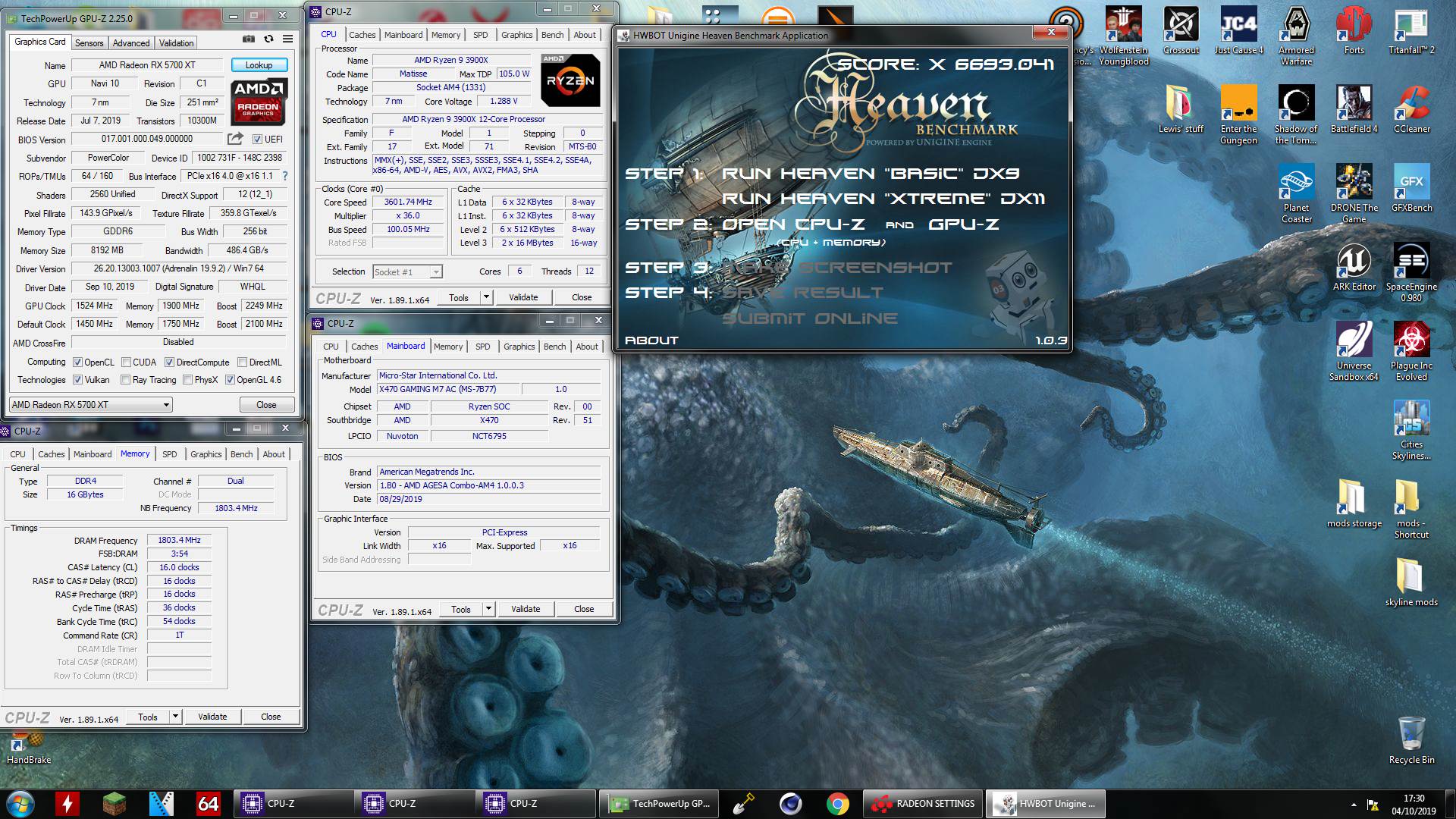Toggle the PhysX checkbox
Image resolution: width=1456 pixels, height=819 pixels.
(187, 380)
